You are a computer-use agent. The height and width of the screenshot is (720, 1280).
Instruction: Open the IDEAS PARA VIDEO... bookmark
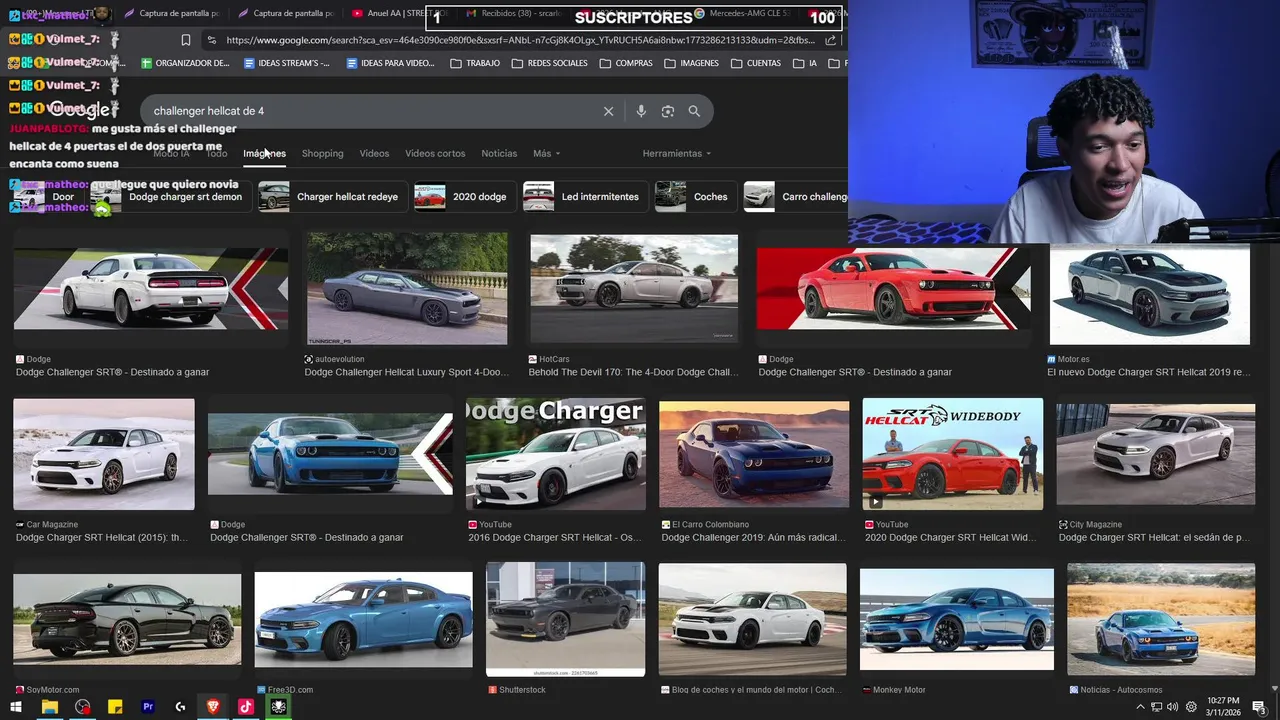pyautogui.click(x=390, y=63)
